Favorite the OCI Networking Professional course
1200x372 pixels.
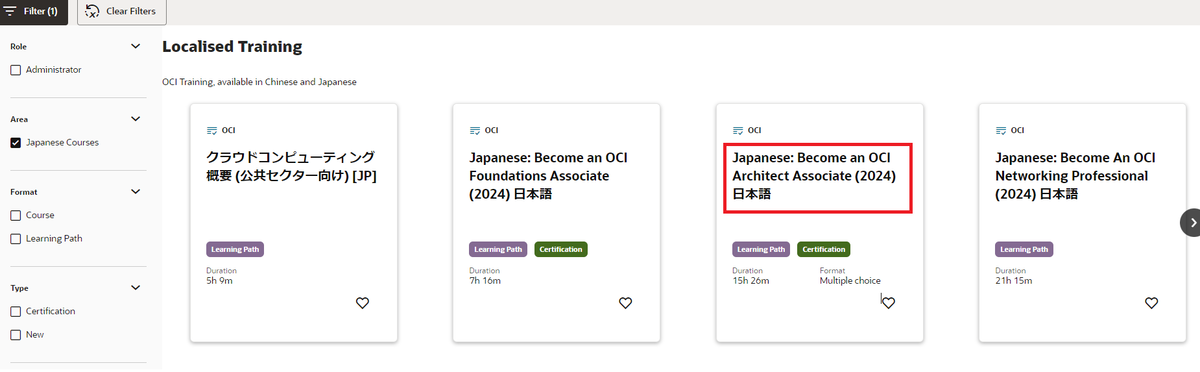[x=1151, y=303]
